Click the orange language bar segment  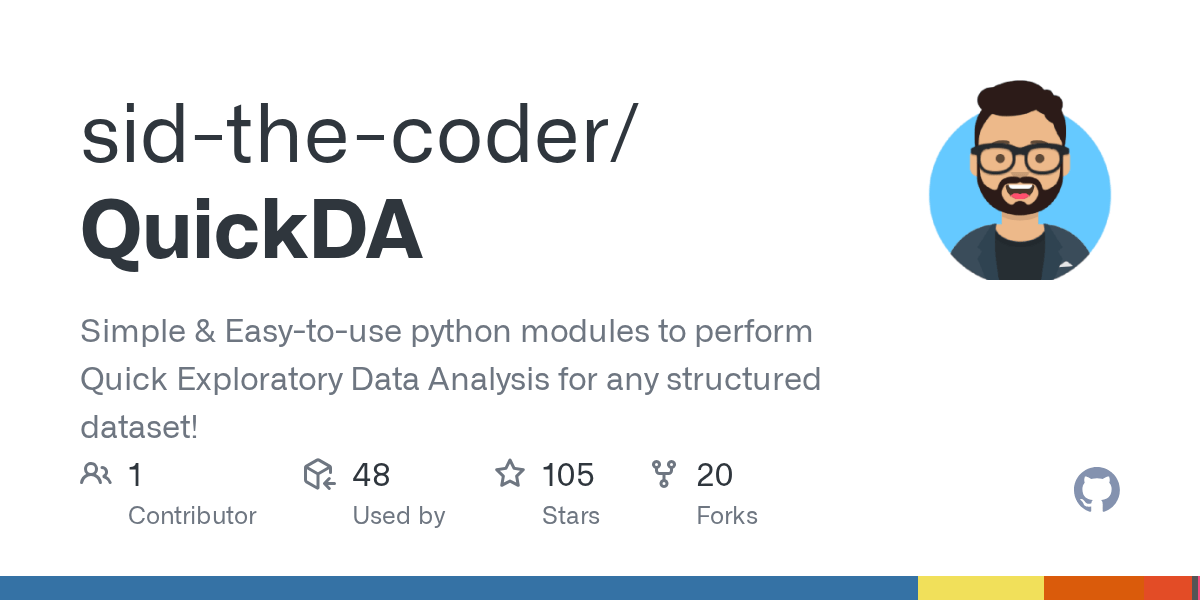pyautogui.click(x=1093, y=588)
